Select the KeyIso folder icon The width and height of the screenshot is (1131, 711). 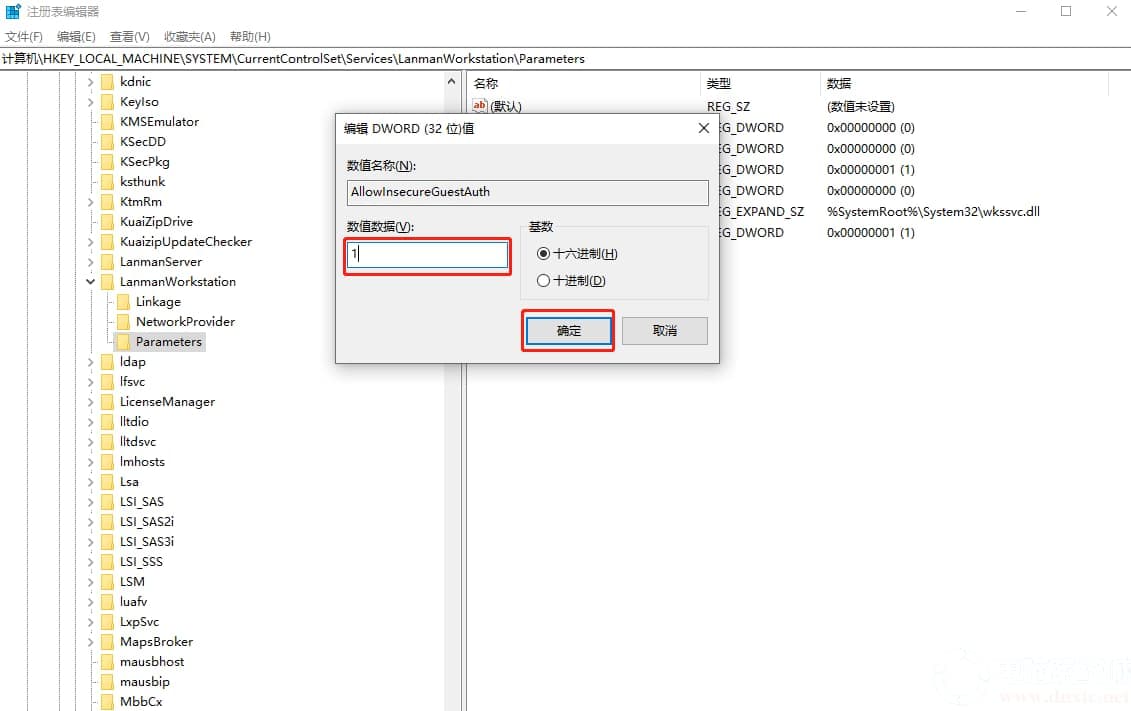tap(107, 102)
